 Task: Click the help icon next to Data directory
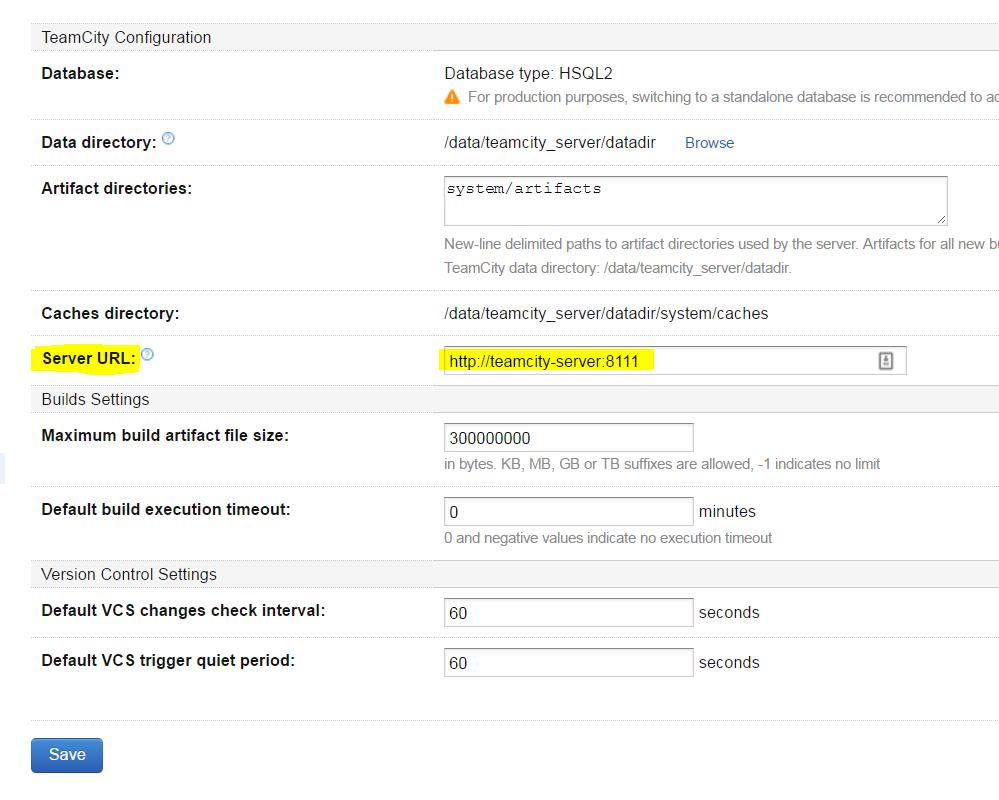click(168, 139)
